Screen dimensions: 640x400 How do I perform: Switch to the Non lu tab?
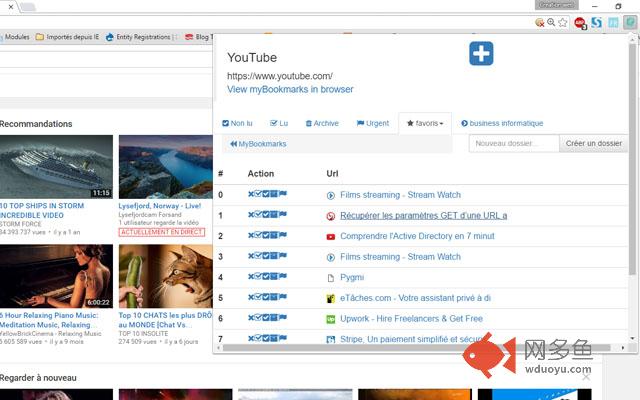[x=237, y=124]
